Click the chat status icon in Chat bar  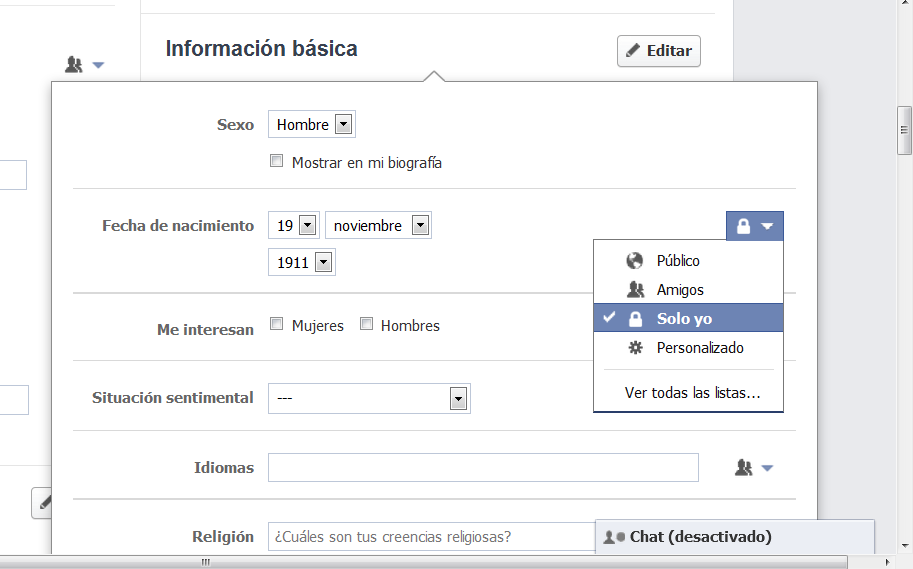pos(614,537)
